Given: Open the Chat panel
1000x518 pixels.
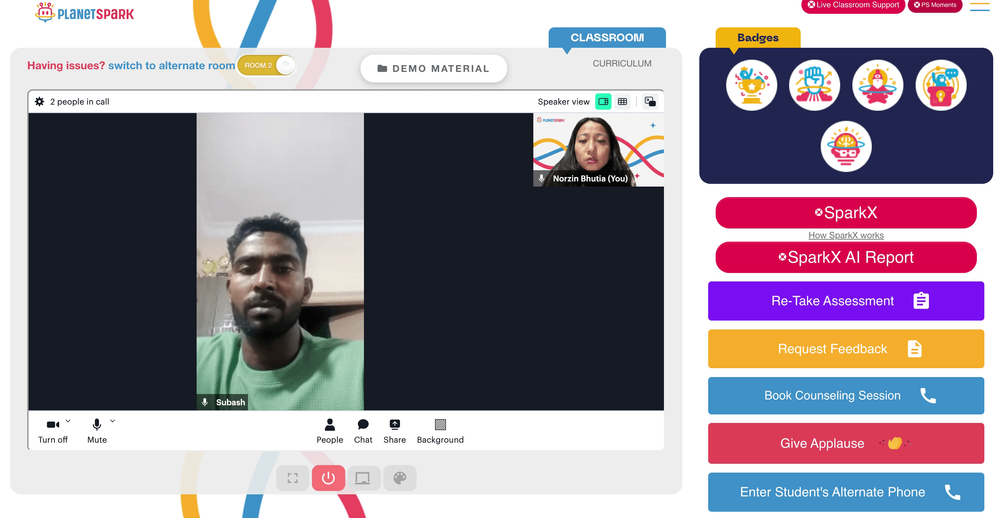Looking at the screenshot, I should (363, 431).
